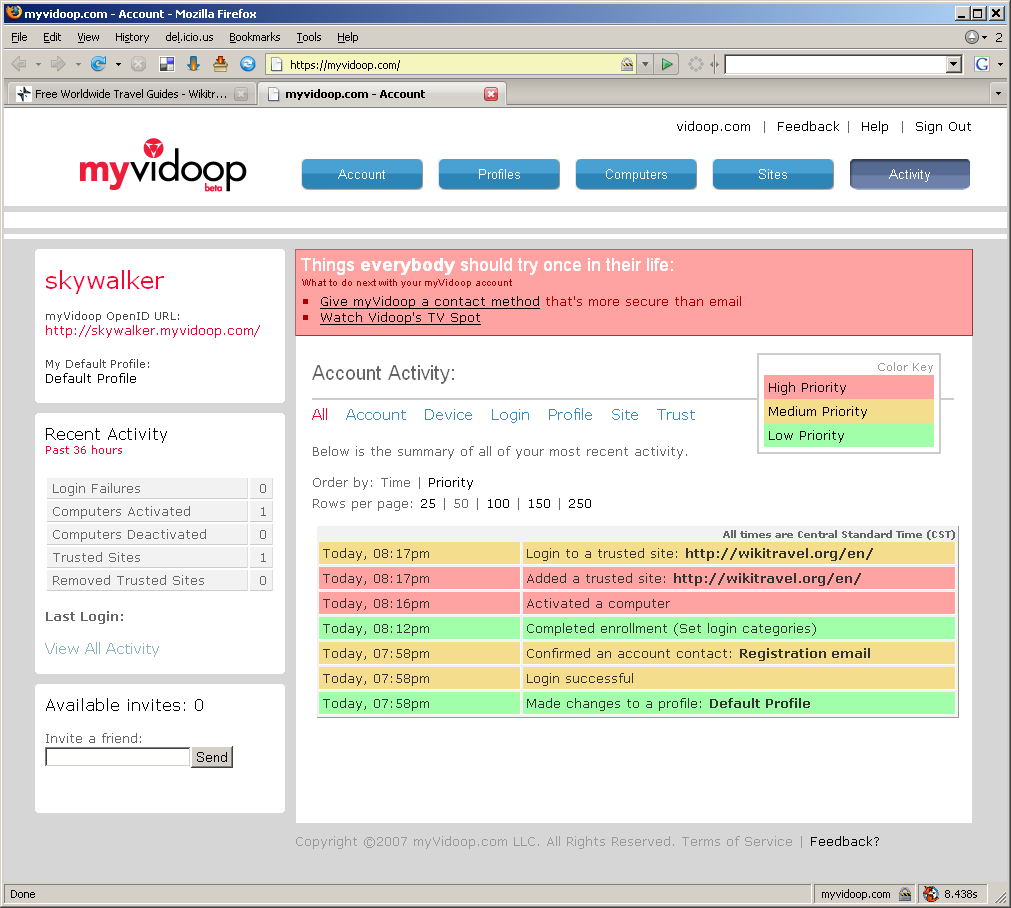
Task: Click the circular account icon in menu bar
Action: pos(972,37)
